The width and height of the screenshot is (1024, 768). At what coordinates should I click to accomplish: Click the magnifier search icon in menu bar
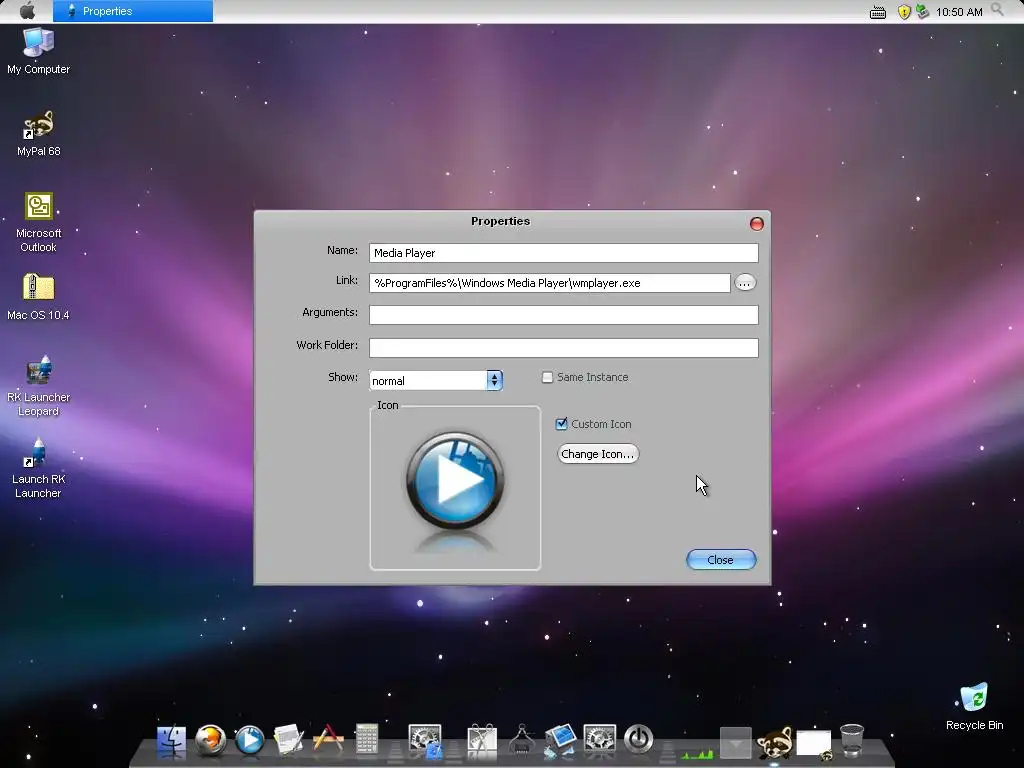997,10
